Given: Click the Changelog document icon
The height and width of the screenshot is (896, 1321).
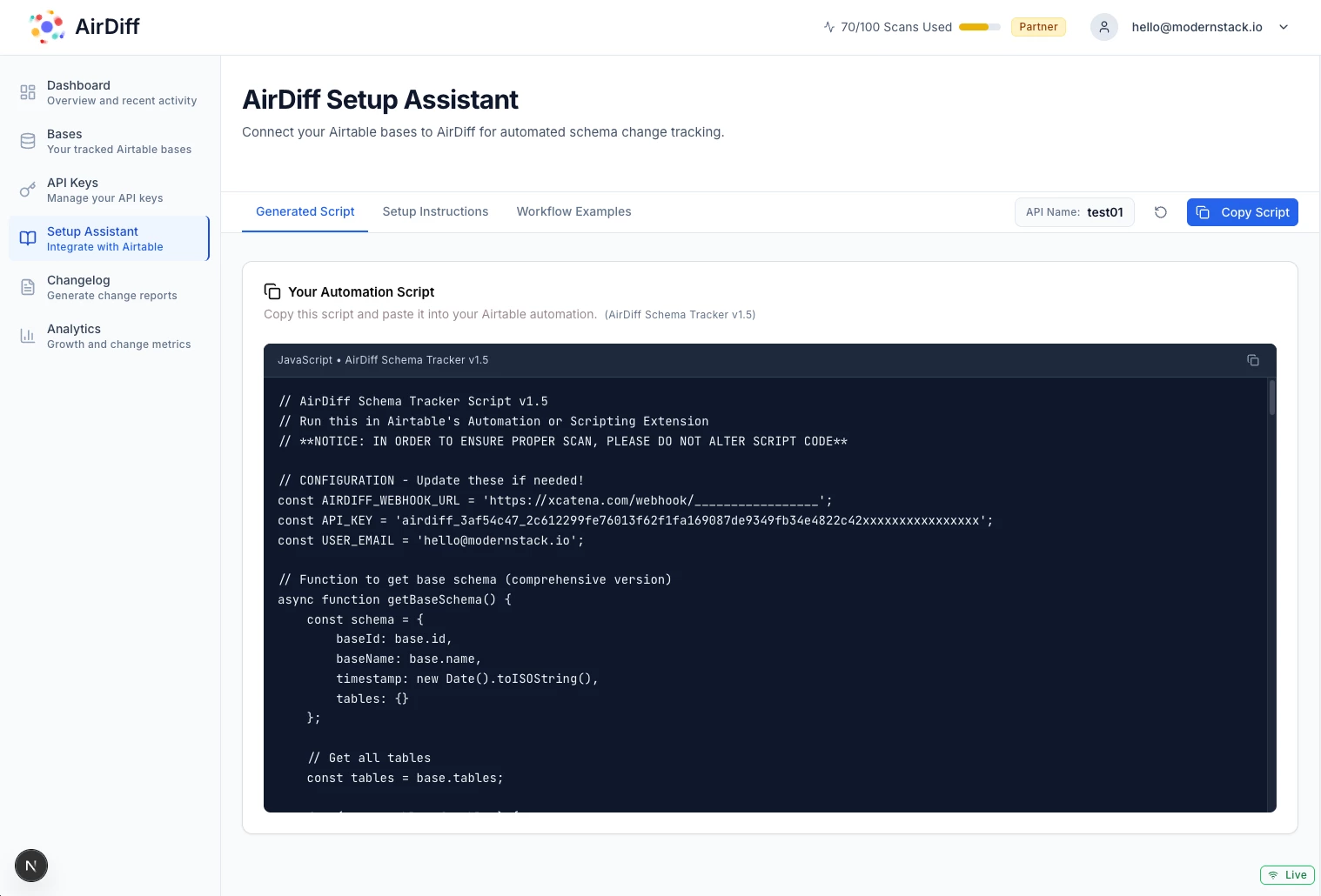Looking at the screenshot, I should pos(28,287).
